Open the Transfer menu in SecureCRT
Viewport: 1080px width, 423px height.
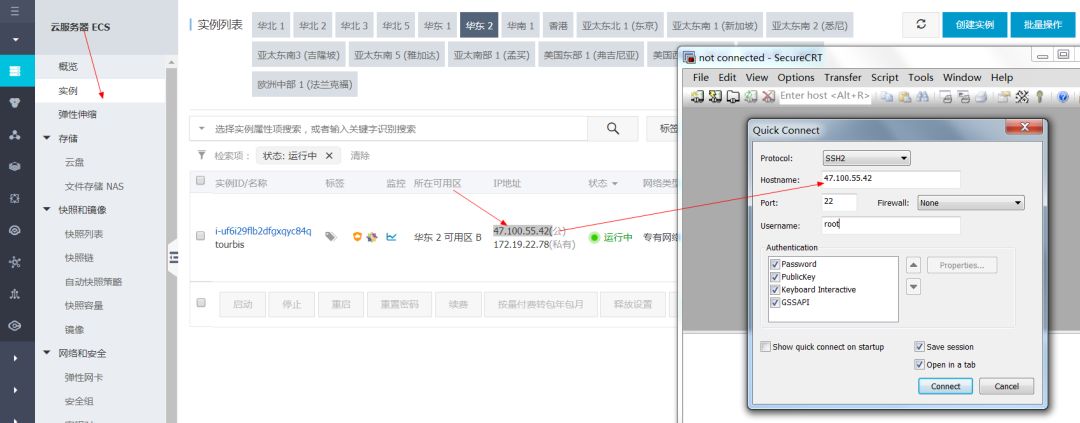842,77
